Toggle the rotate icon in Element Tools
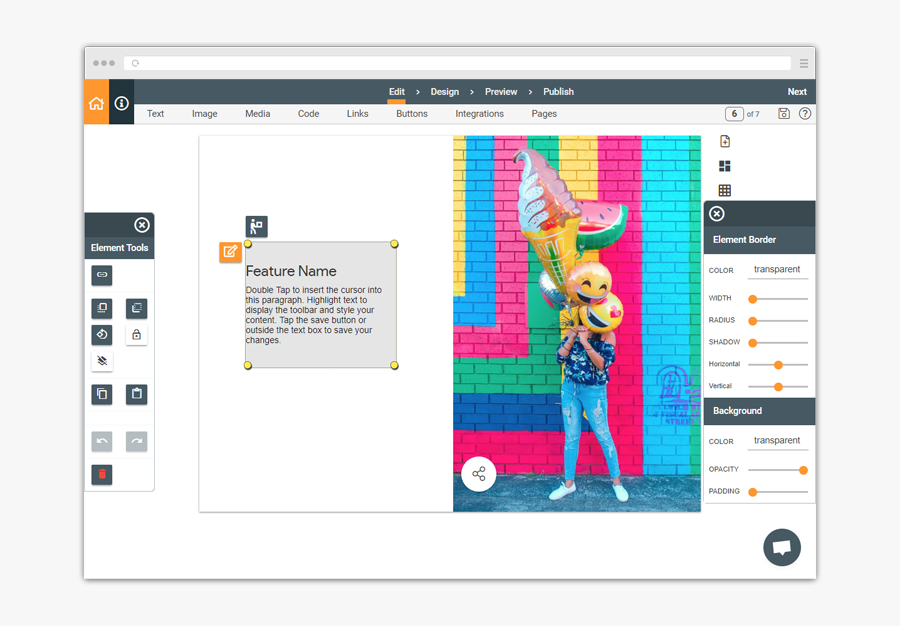 click(x=101, y=334)
